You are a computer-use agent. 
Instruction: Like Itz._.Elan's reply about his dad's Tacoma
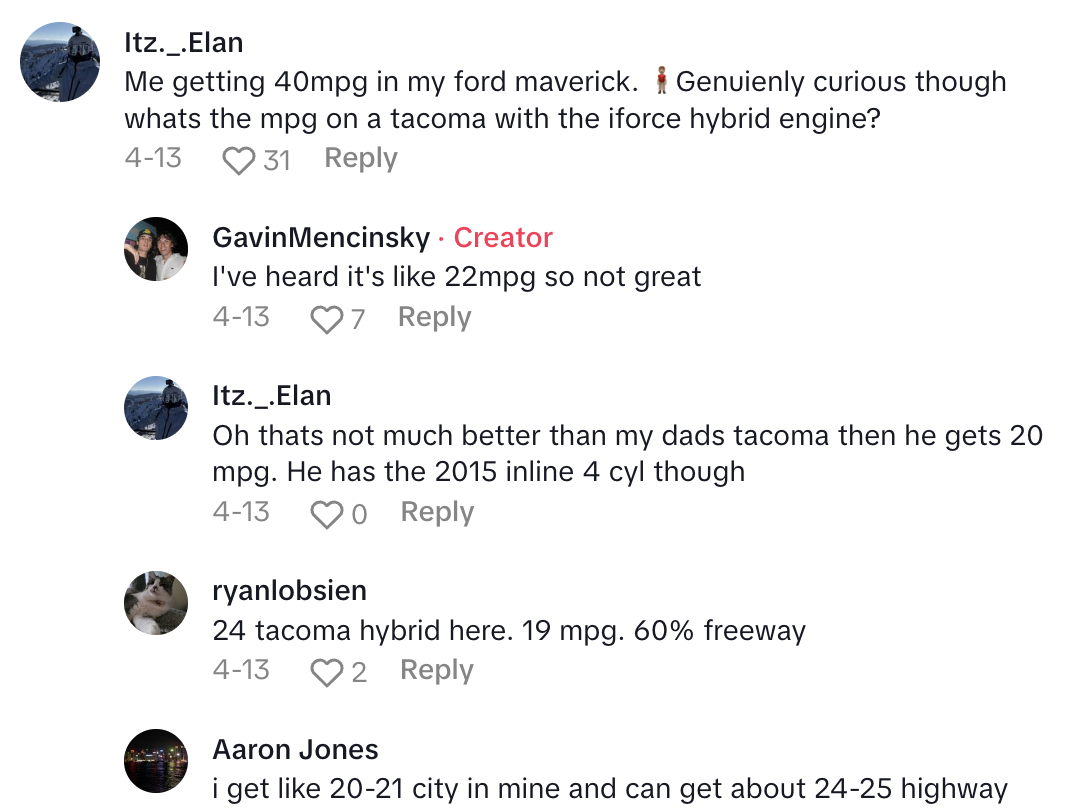327,512
